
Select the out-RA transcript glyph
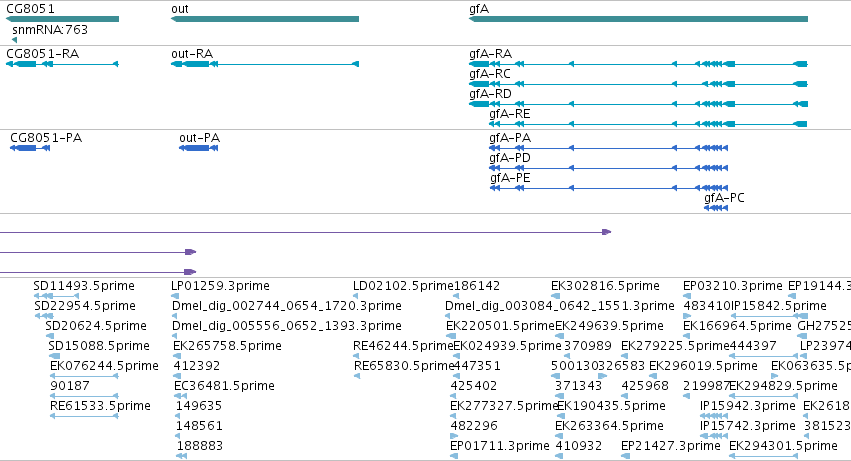(265, 64)
